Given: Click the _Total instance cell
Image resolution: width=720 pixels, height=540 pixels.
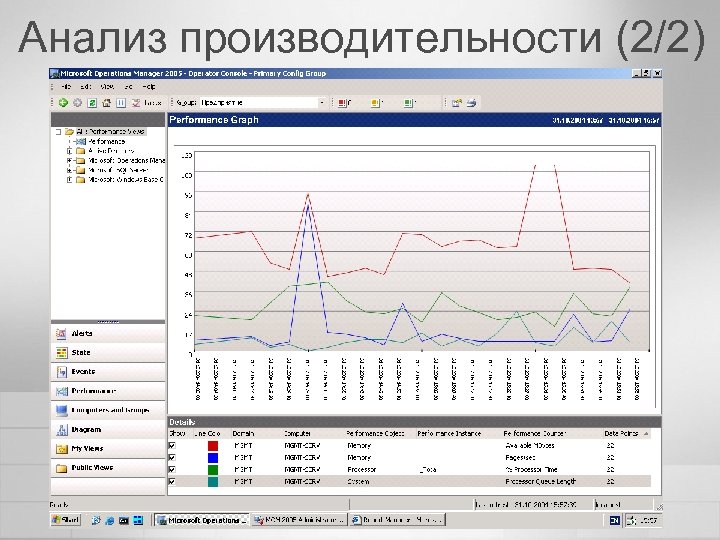Looking at the screenshot, I should coord(427,470).
